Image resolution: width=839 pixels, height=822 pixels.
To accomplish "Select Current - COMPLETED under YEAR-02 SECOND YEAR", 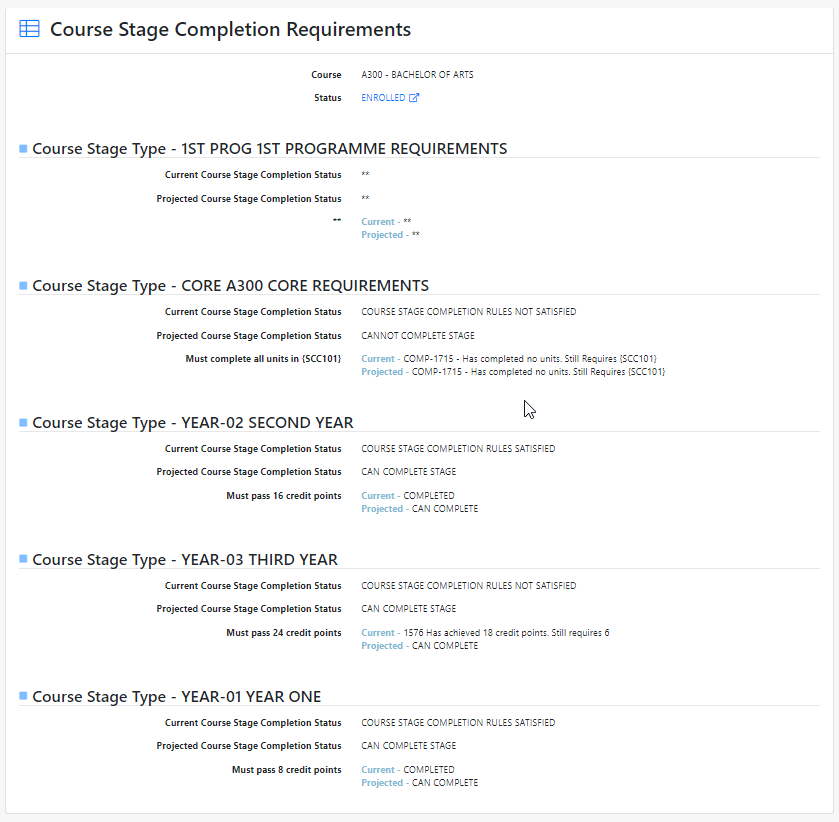I will [x=408, y=495].
